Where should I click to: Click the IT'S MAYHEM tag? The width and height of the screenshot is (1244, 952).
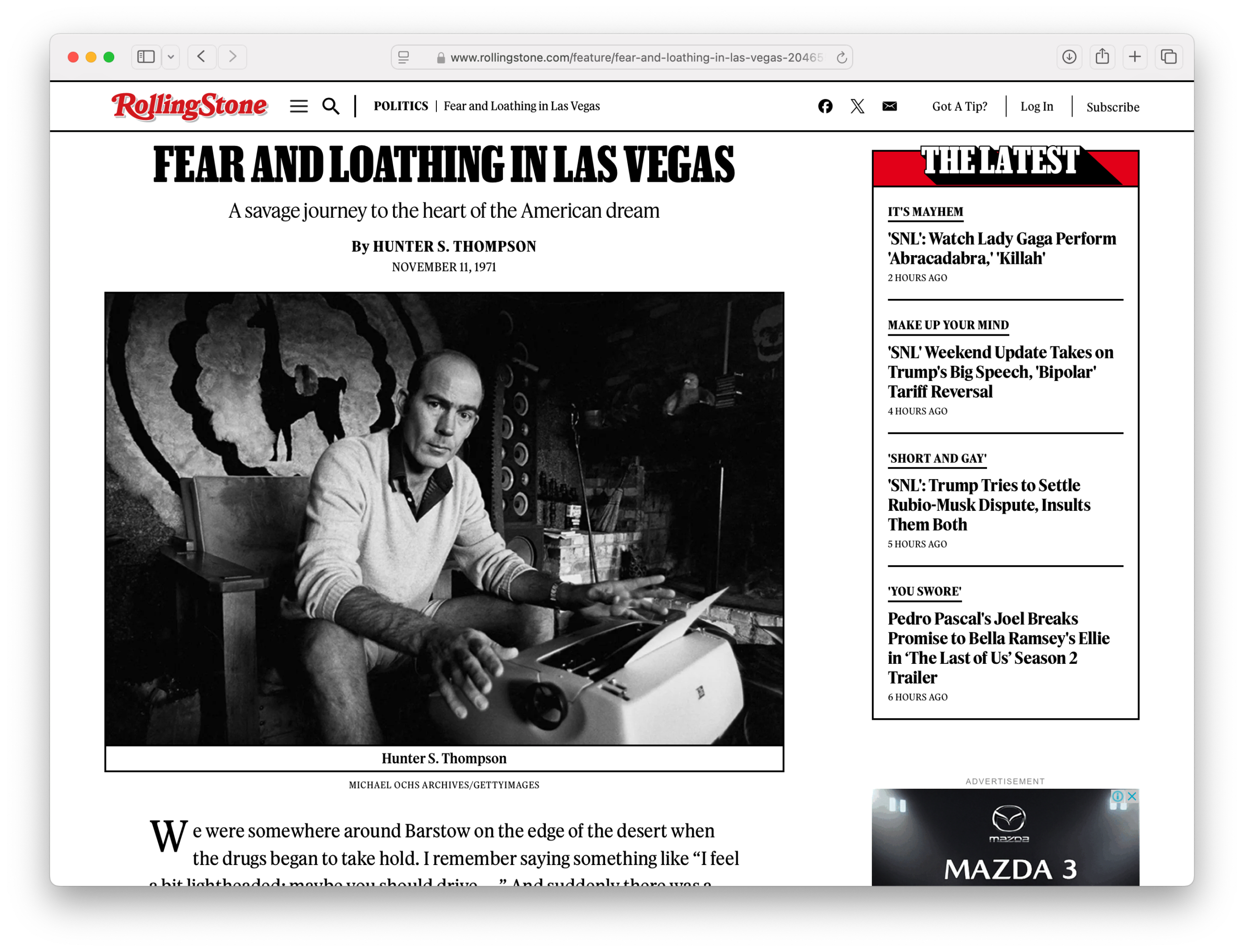click(x=925, y=212)
